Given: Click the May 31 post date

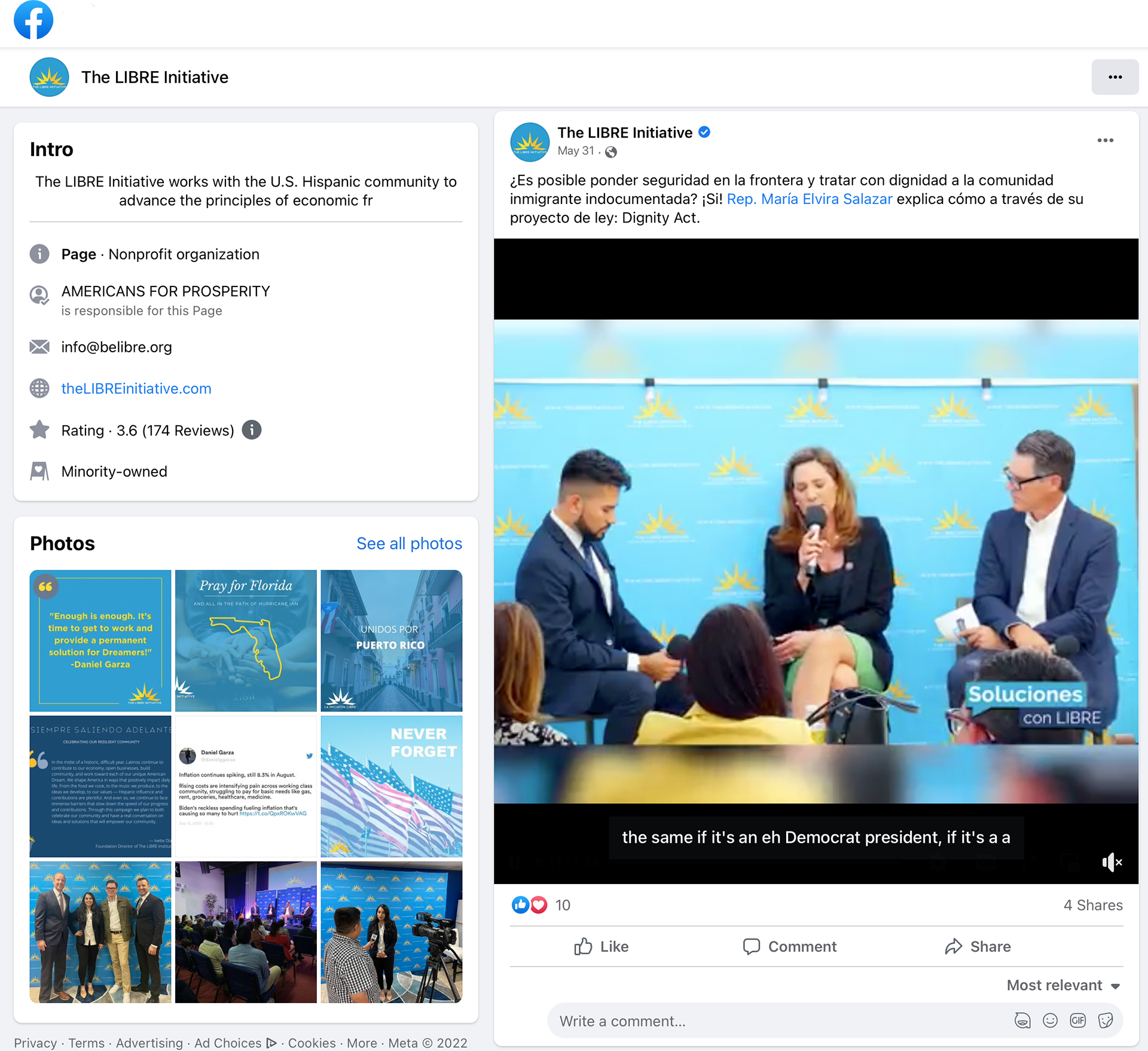Looking at the screenshot, I should point(576,151).
